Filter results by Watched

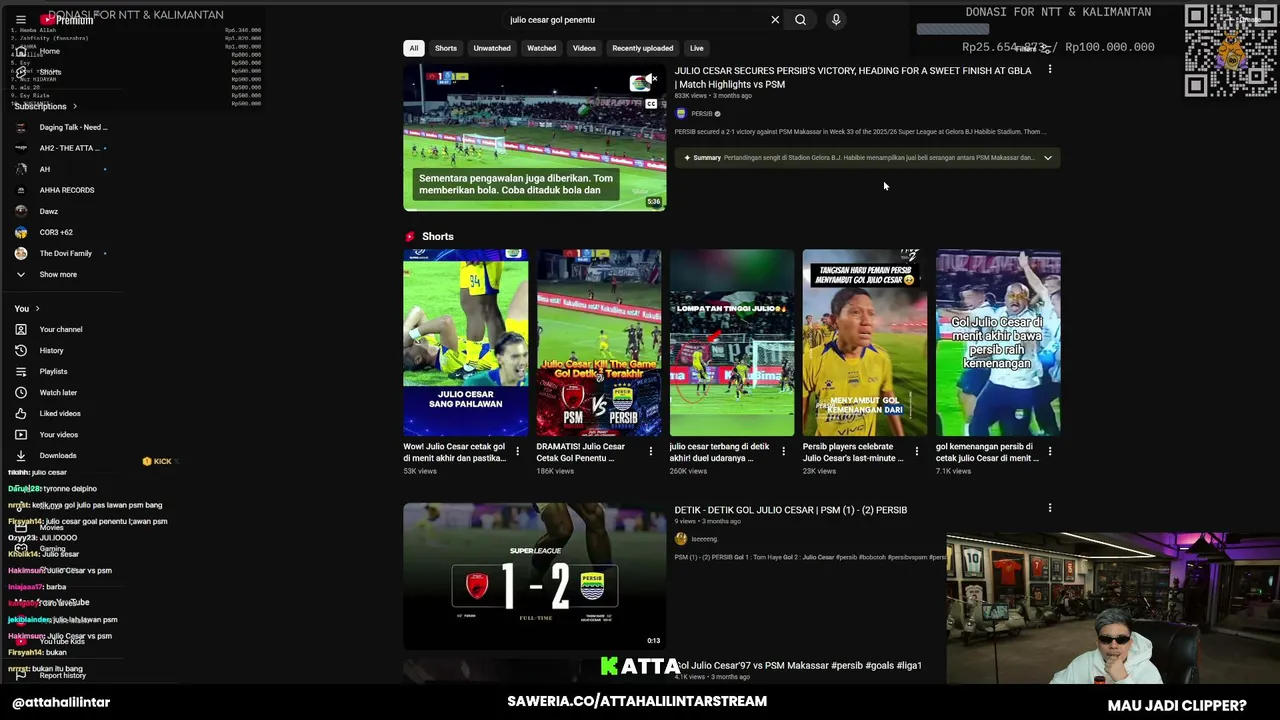(542, 48)
